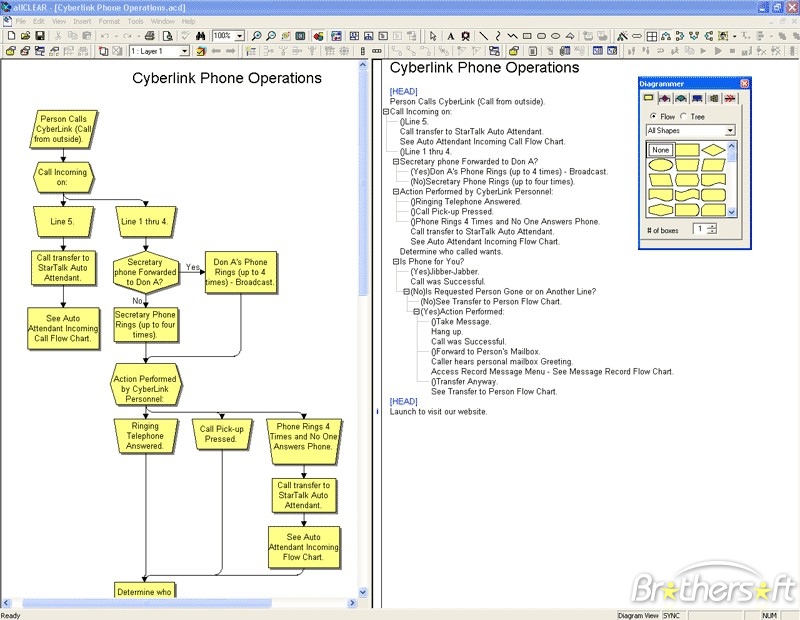Click the Save toolbar icon

pos(38,36)
